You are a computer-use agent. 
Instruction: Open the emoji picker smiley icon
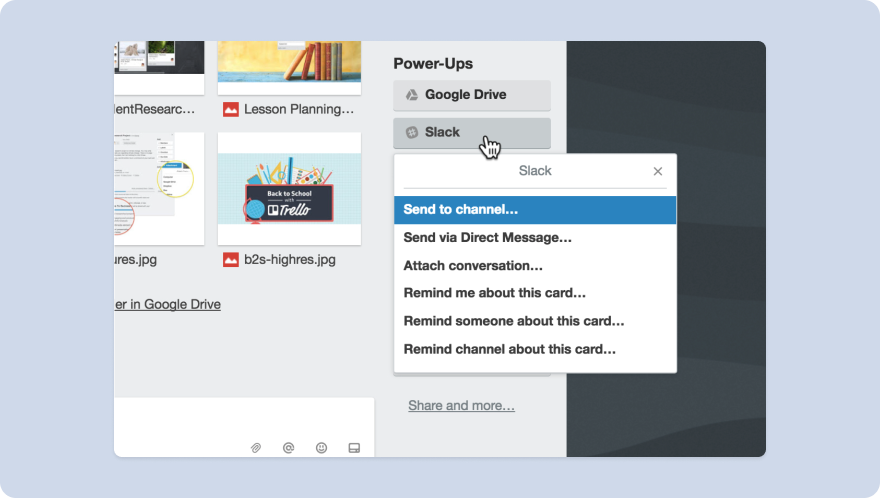(321, 448)
